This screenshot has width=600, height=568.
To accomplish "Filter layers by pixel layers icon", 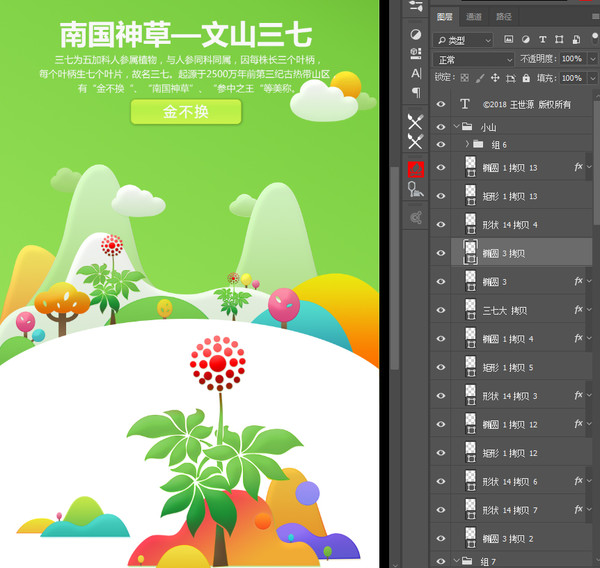I will (508, 39).
